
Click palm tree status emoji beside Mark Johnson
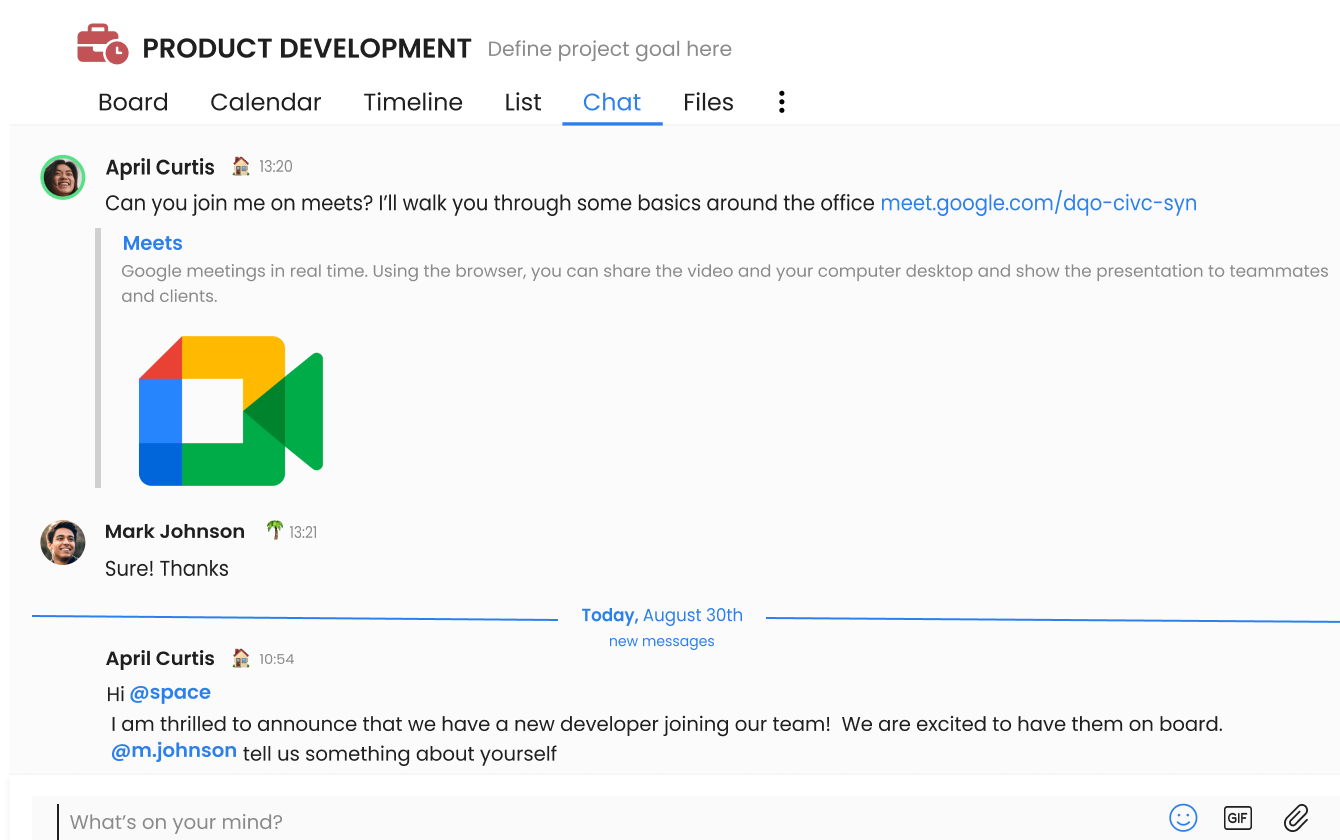point(274,530)
